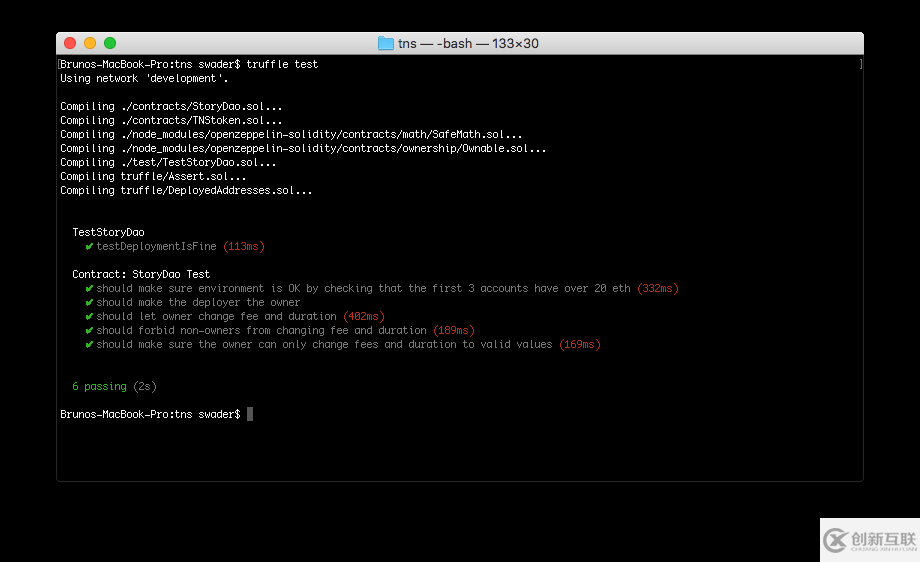Image resolution: width=920 pixels, height=562 pixels.
Task: Click 'Compiling truffle/Assert.sol...' line
Action: [x=153, y=177]
